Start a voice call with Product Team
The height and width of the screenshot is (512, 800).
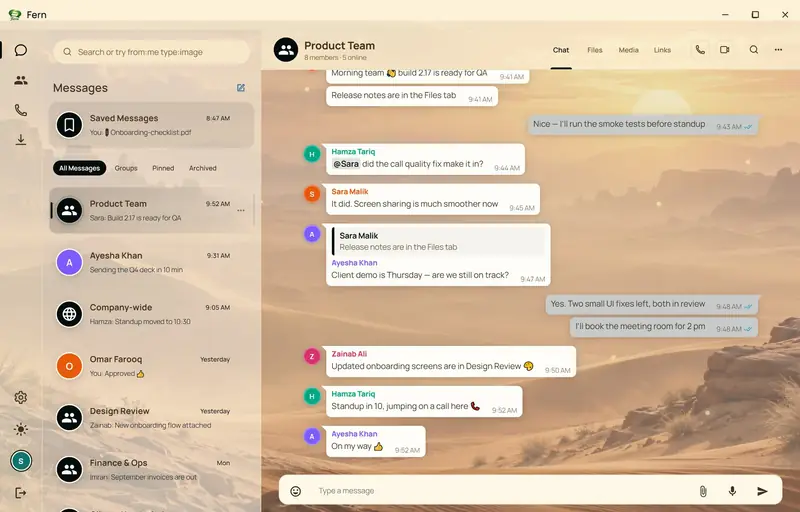(700, 50)
